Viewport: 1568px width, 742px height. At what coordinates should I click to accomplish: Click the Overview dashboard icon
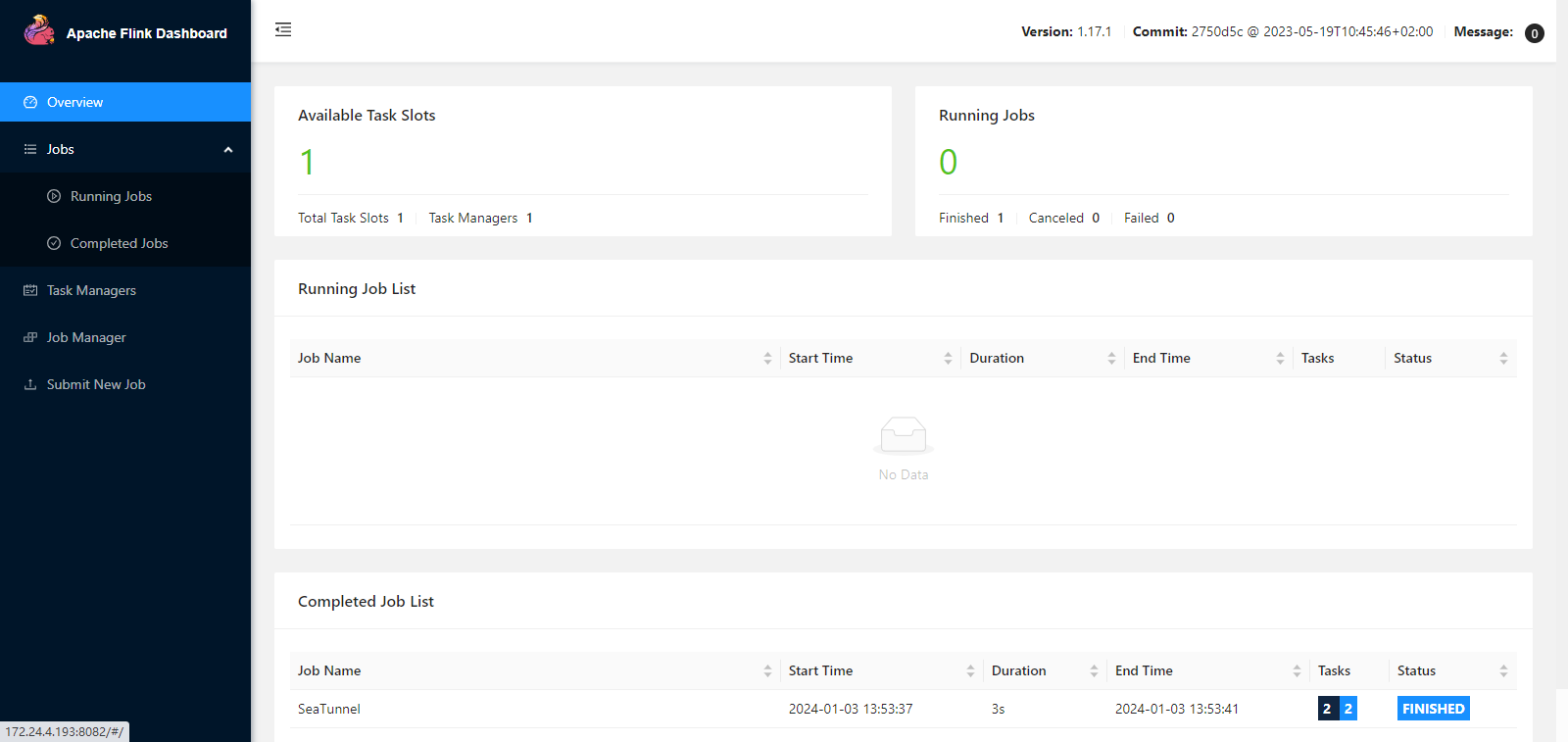pos(30,102)
